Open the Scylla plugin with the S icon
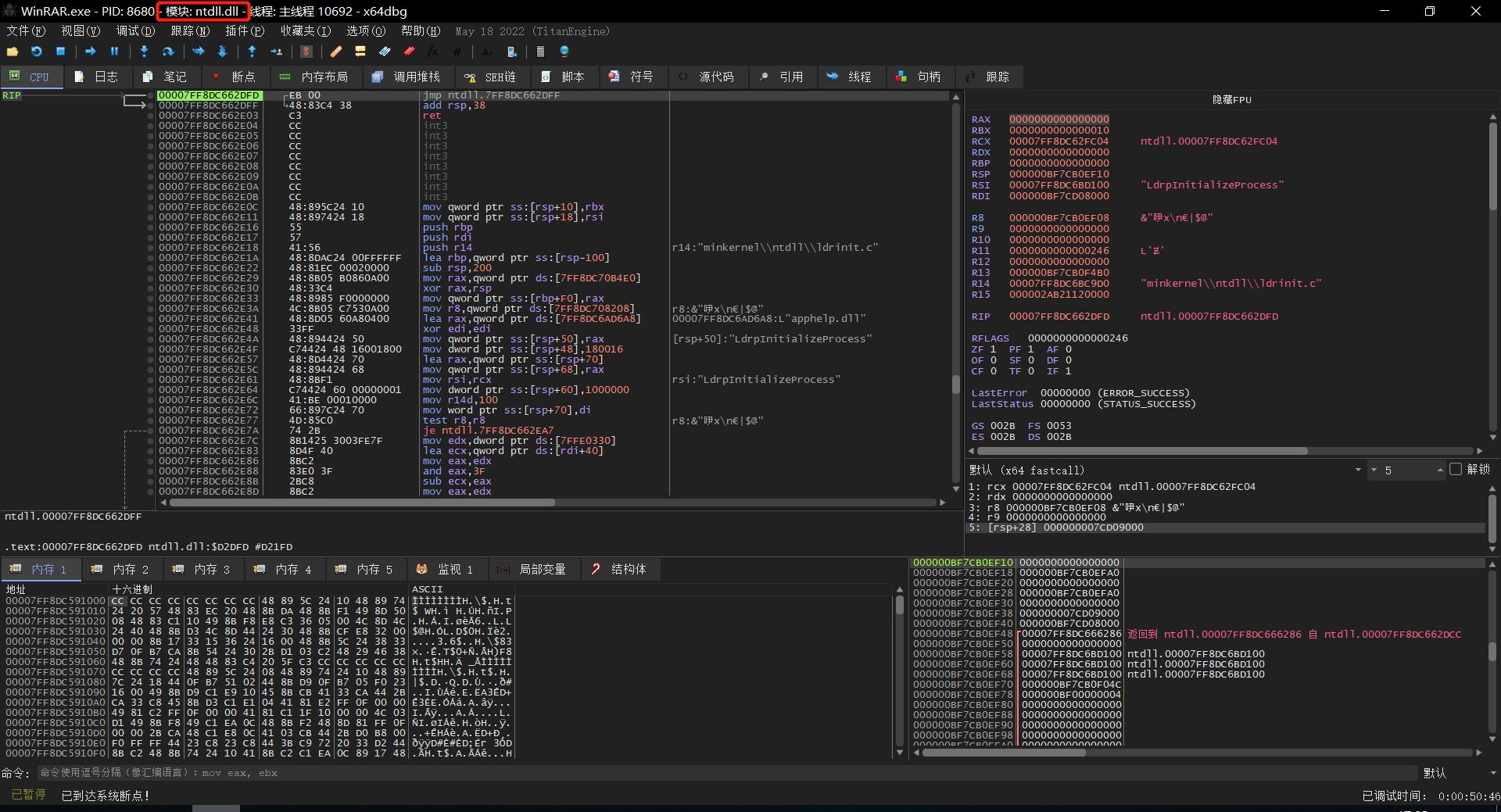This screenshot has width=1501, height=812. [x=306, y=52]
